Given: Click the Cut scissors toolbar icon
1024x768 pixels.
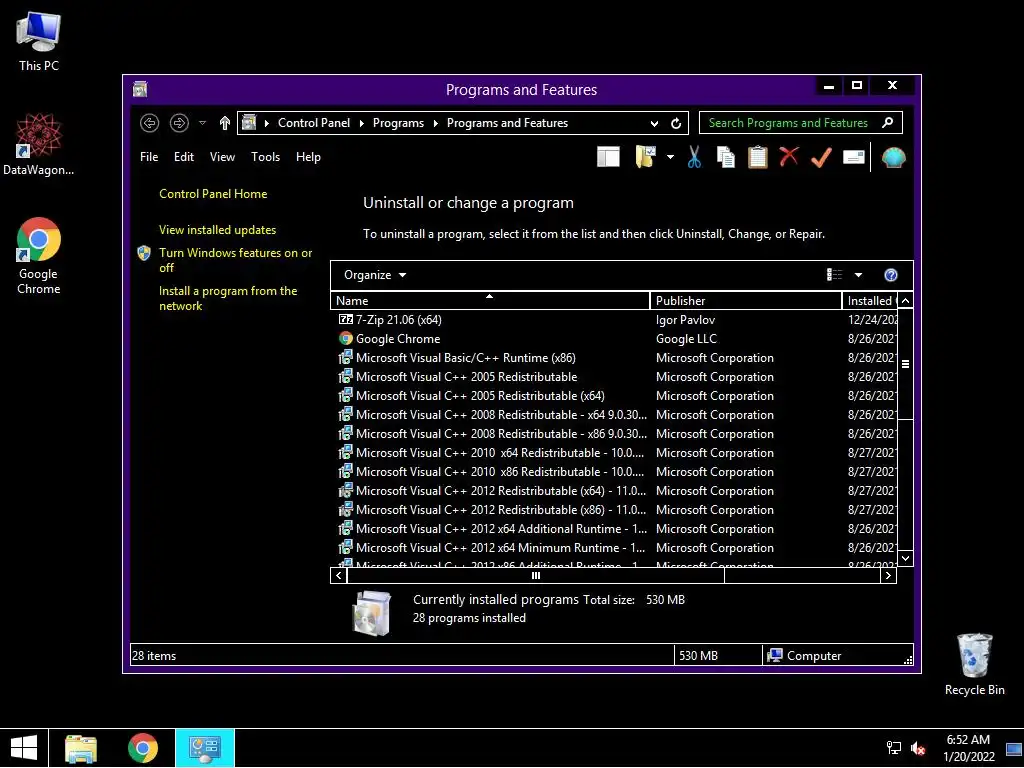Looking at the screenshot, I should [694, 157].
